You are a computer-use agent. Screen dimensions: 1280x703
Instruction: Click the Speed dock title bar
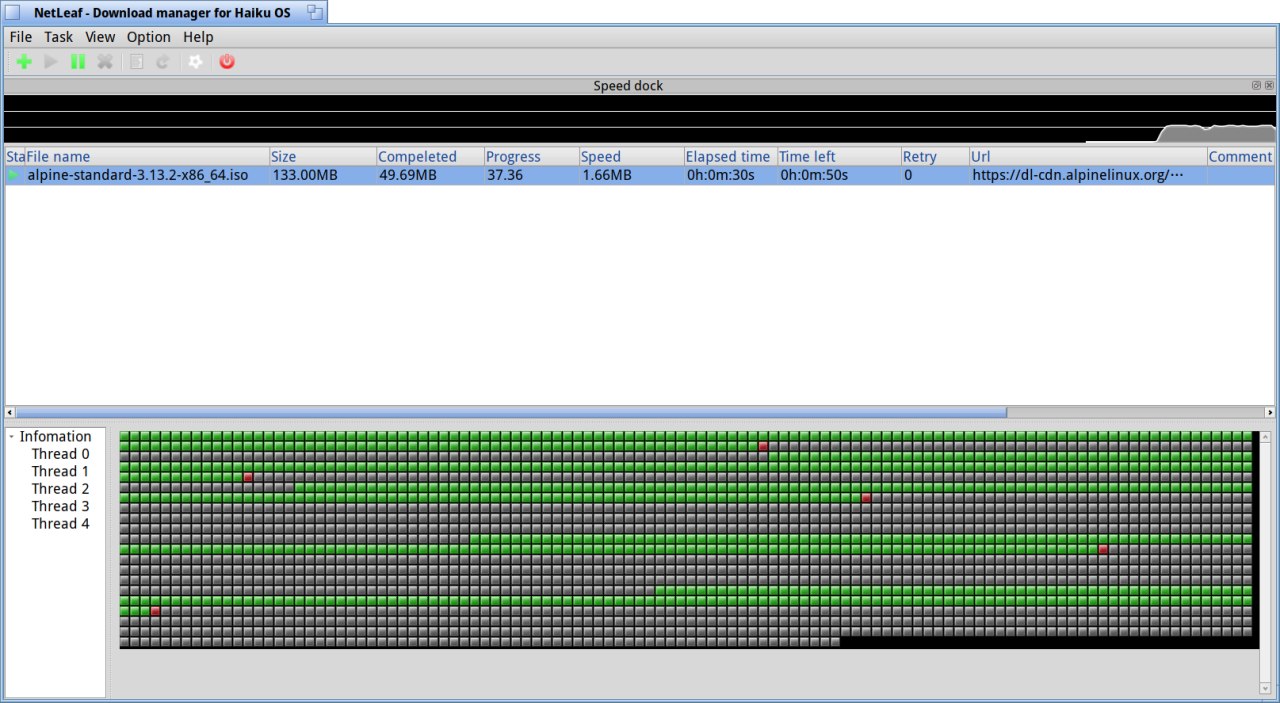click(628, 85)
